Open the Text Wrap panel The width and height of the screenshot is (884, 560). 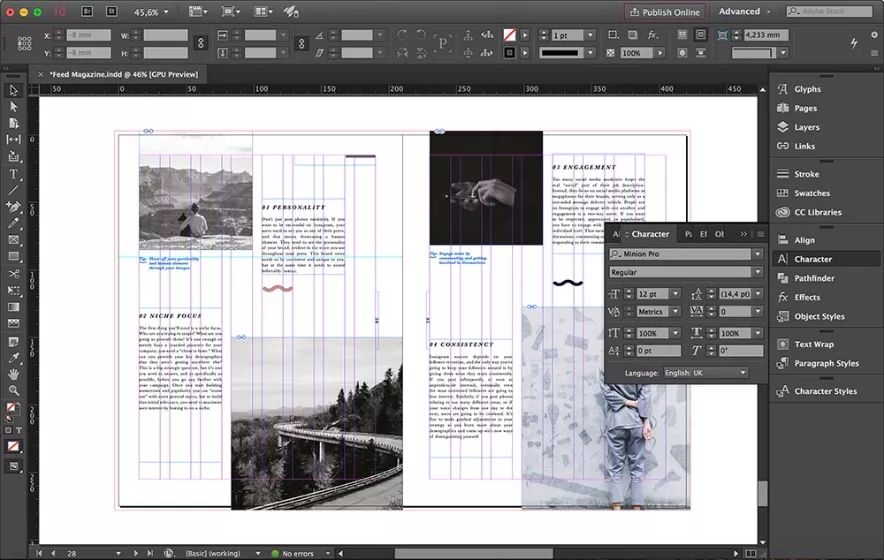tap(813, 344)
